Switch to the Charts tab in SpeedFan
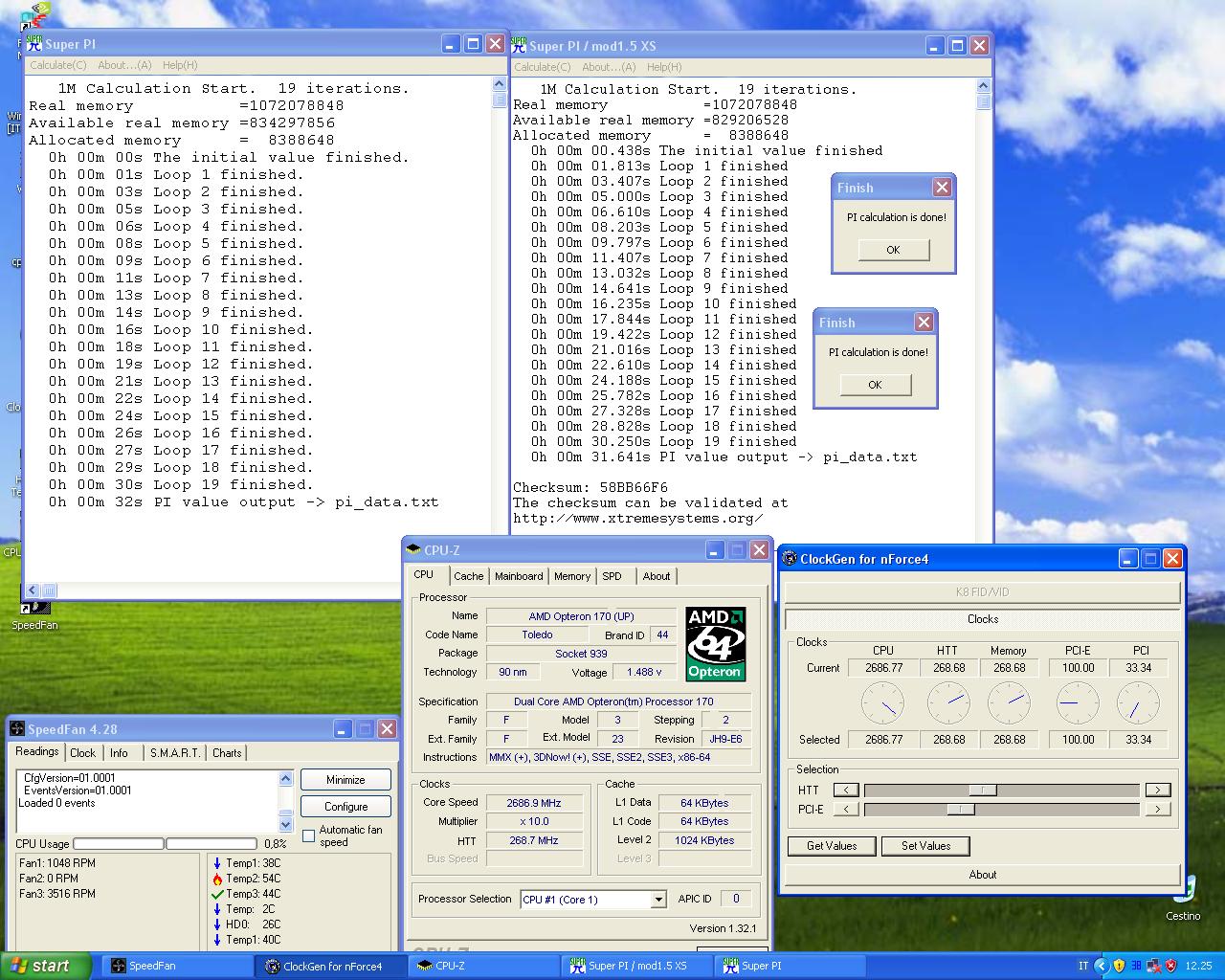This screenshot has height=980, width=1225. (x=227, y=753)
